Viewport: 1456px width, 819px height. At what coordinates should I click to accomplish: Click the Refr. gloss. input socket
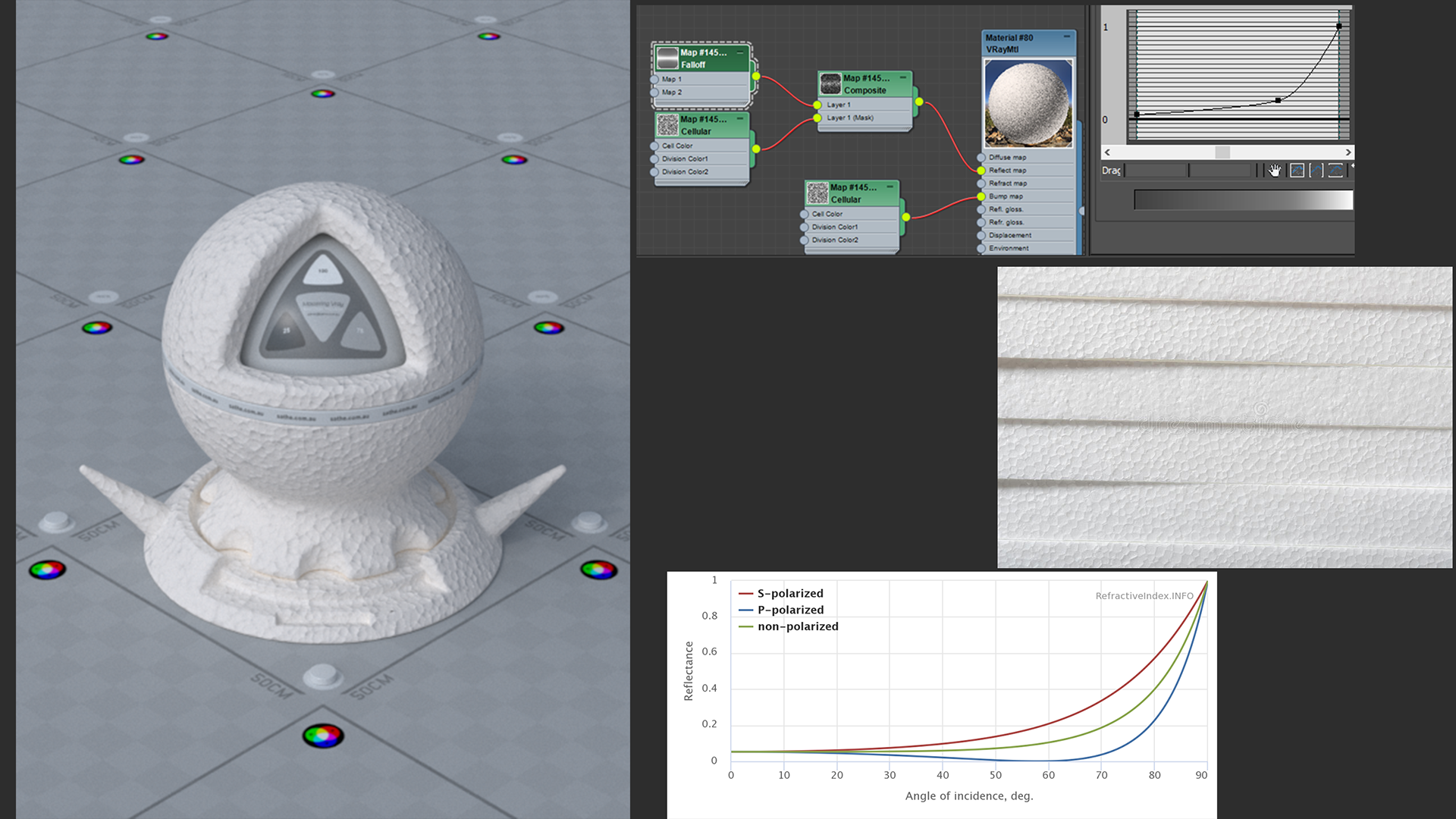pyautogui.click(x=981, y=222)
